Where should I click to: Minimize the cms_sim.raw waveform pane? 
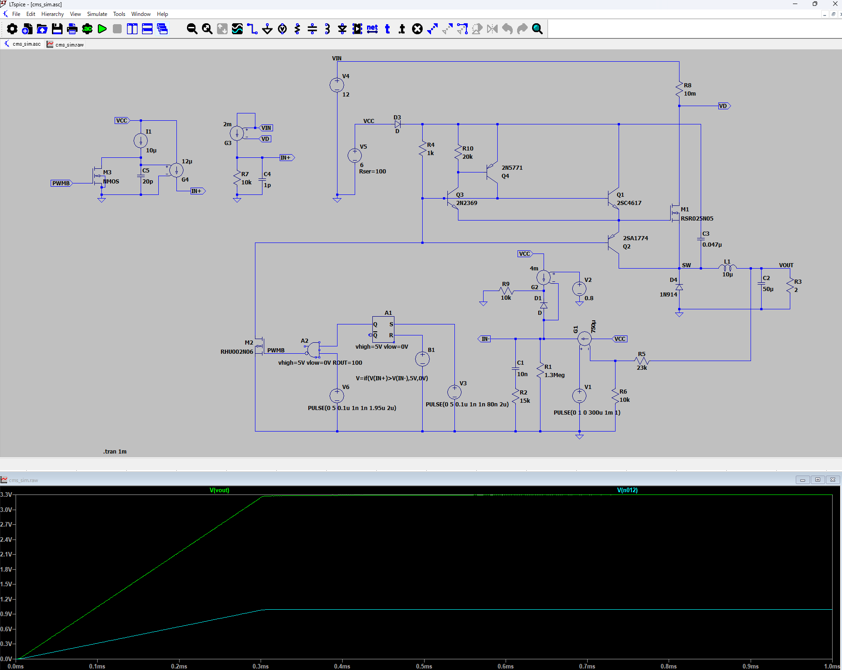click(802, 479)
